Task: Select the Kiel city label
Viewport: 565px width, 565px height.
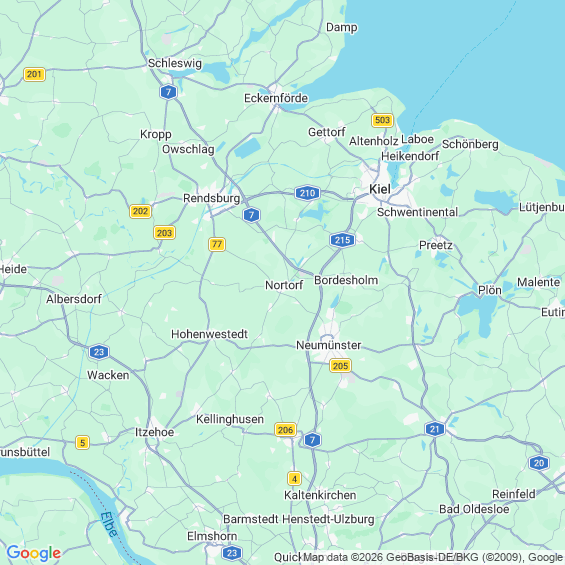Action: click(x=380, y=189)
